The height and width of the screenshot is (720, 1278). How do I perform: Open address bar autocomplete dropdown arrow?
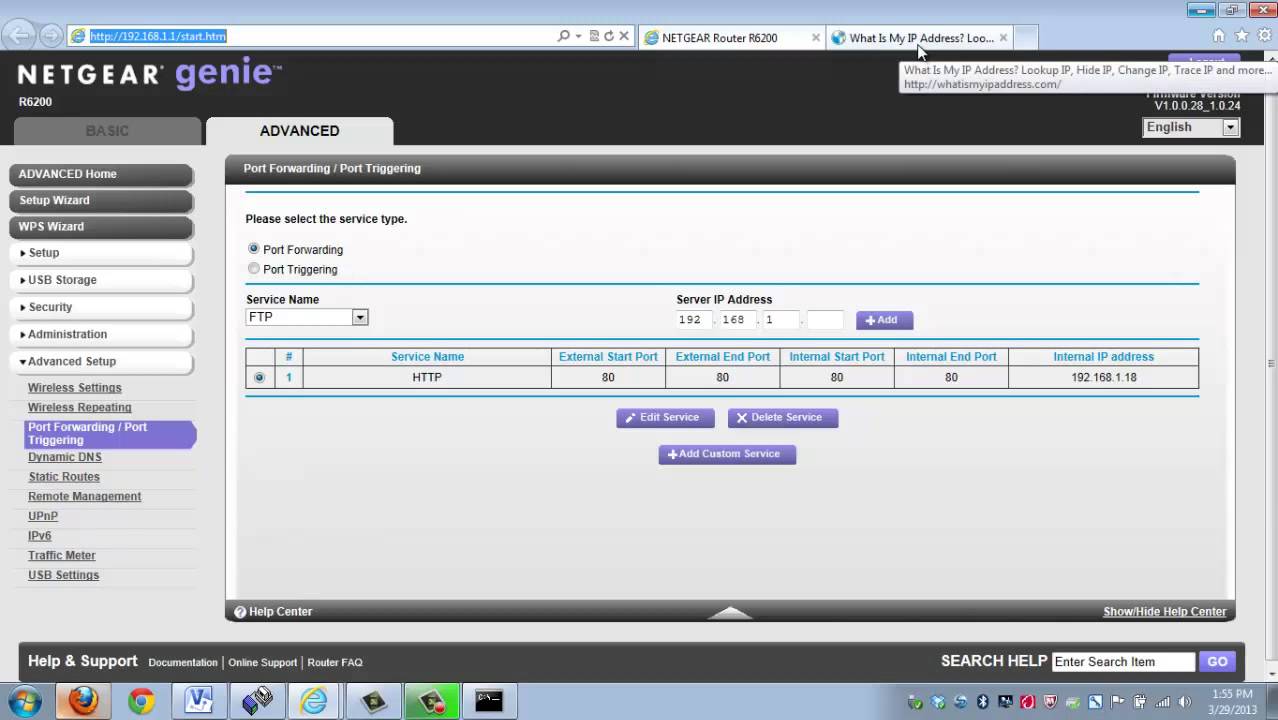coord(578,36)
